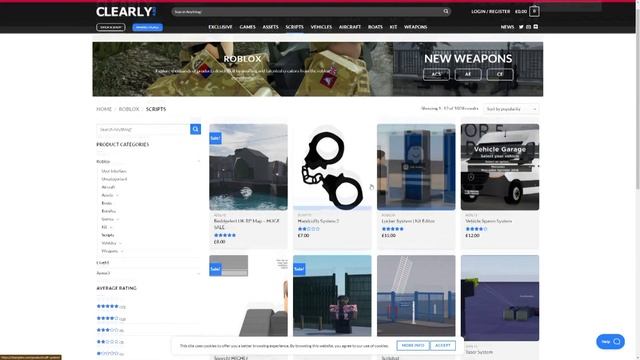Go to ROBLOX in the breadcrumb
This screenshot has height=360, width=640.
tap(129, 109)
